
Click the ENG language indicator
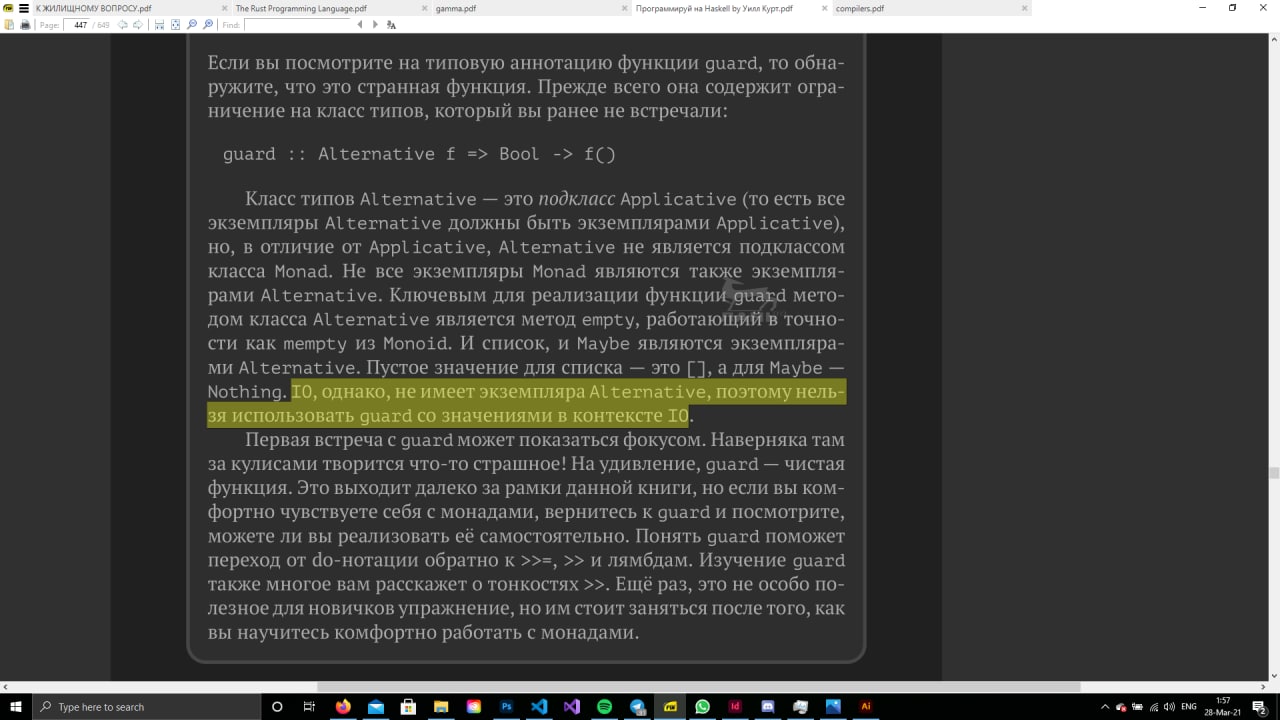pyautogui.click(x=1189, y=706)
